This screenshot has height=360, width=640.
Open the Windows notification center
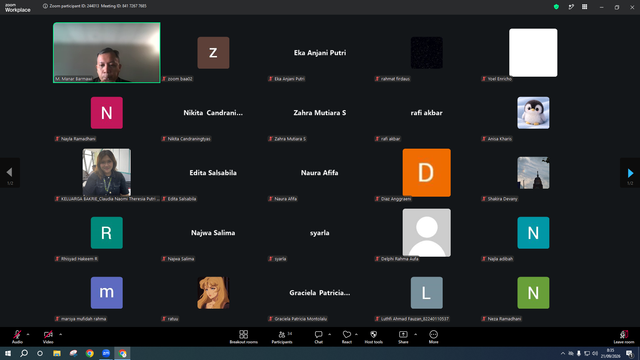pos(629,353)
